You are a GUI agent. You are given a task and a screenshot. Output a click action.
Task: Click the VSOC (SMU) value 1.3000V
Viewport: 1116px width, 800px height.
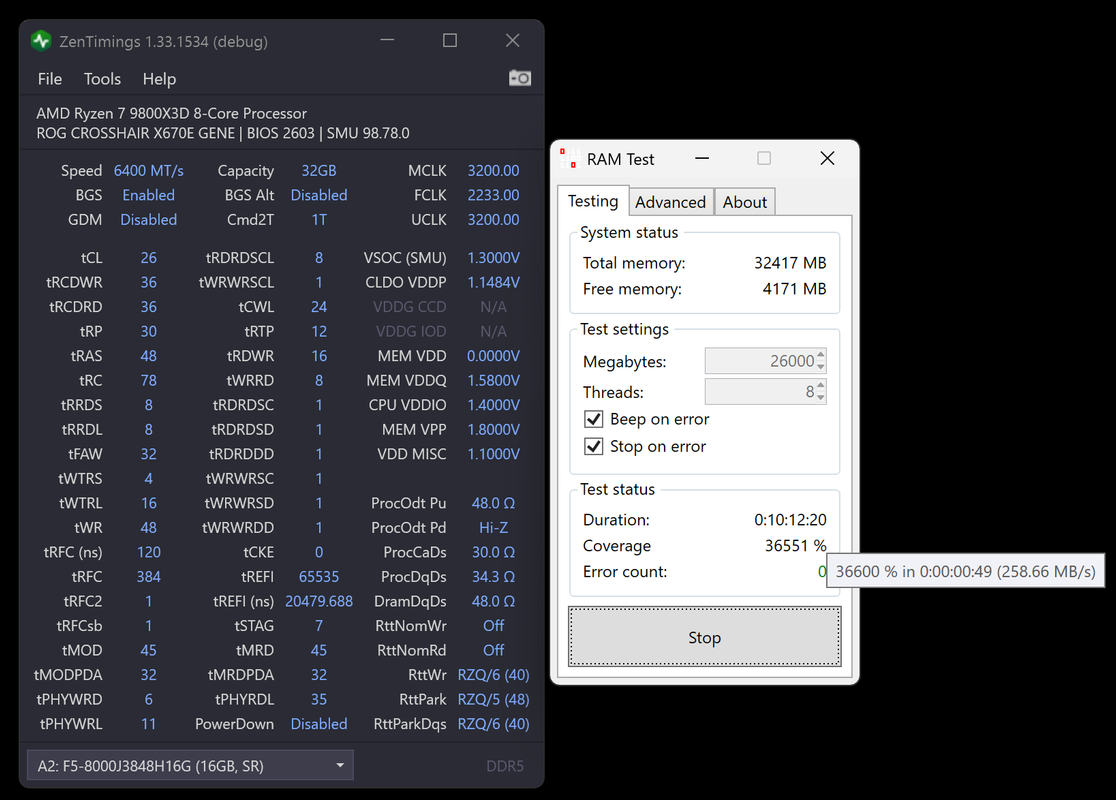[x=493, y=258]
